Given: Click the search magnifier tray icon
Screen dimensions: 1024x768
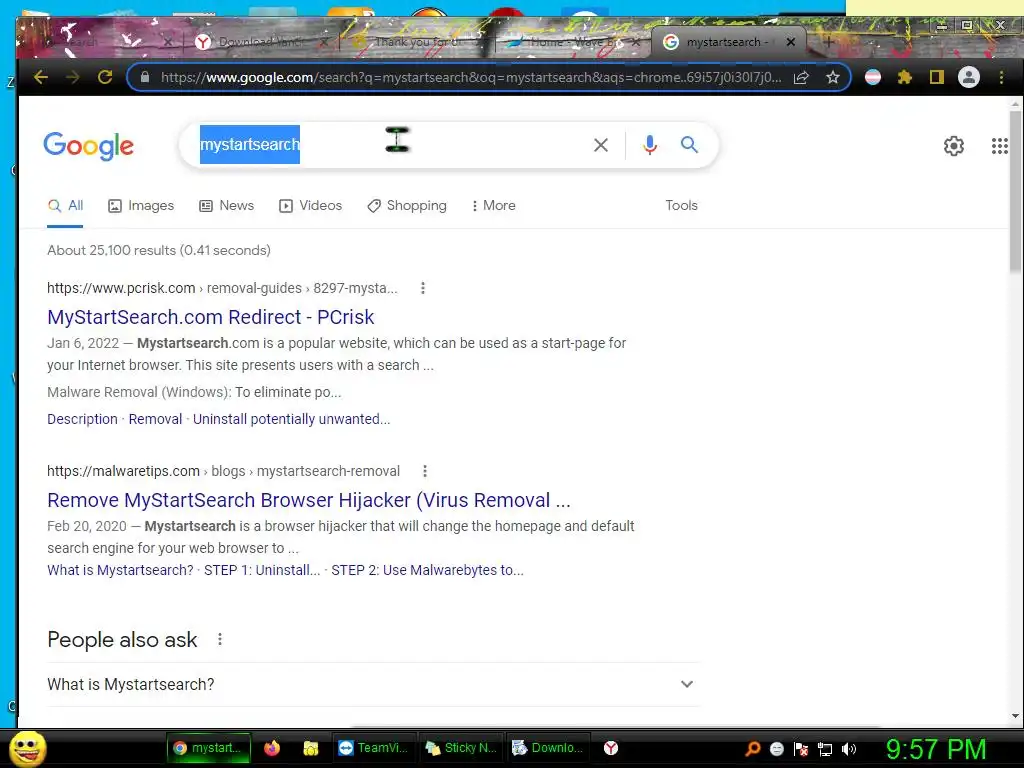Looking at the screenshot, I should click(x=752, y=749).
